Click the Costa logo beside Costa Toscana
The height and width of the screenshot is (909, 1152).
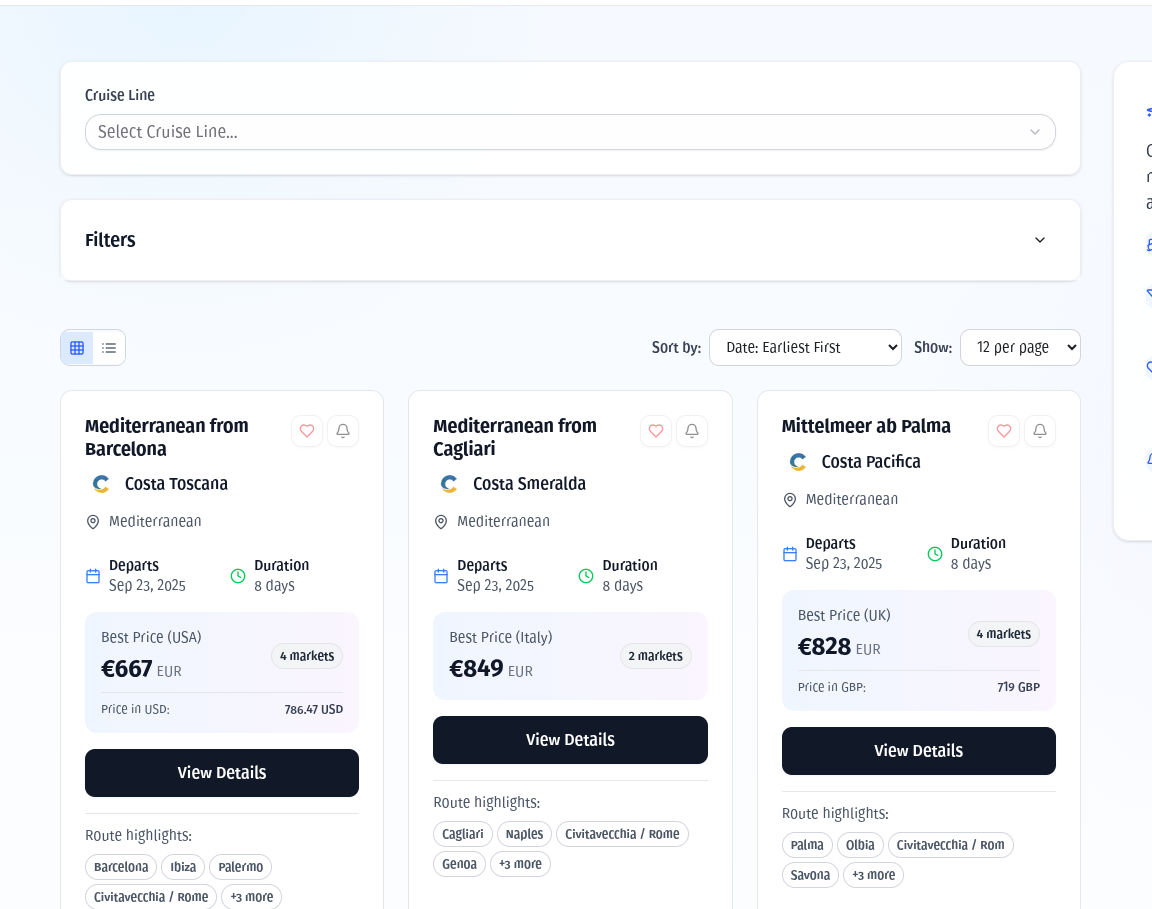[x=101, y=484]
